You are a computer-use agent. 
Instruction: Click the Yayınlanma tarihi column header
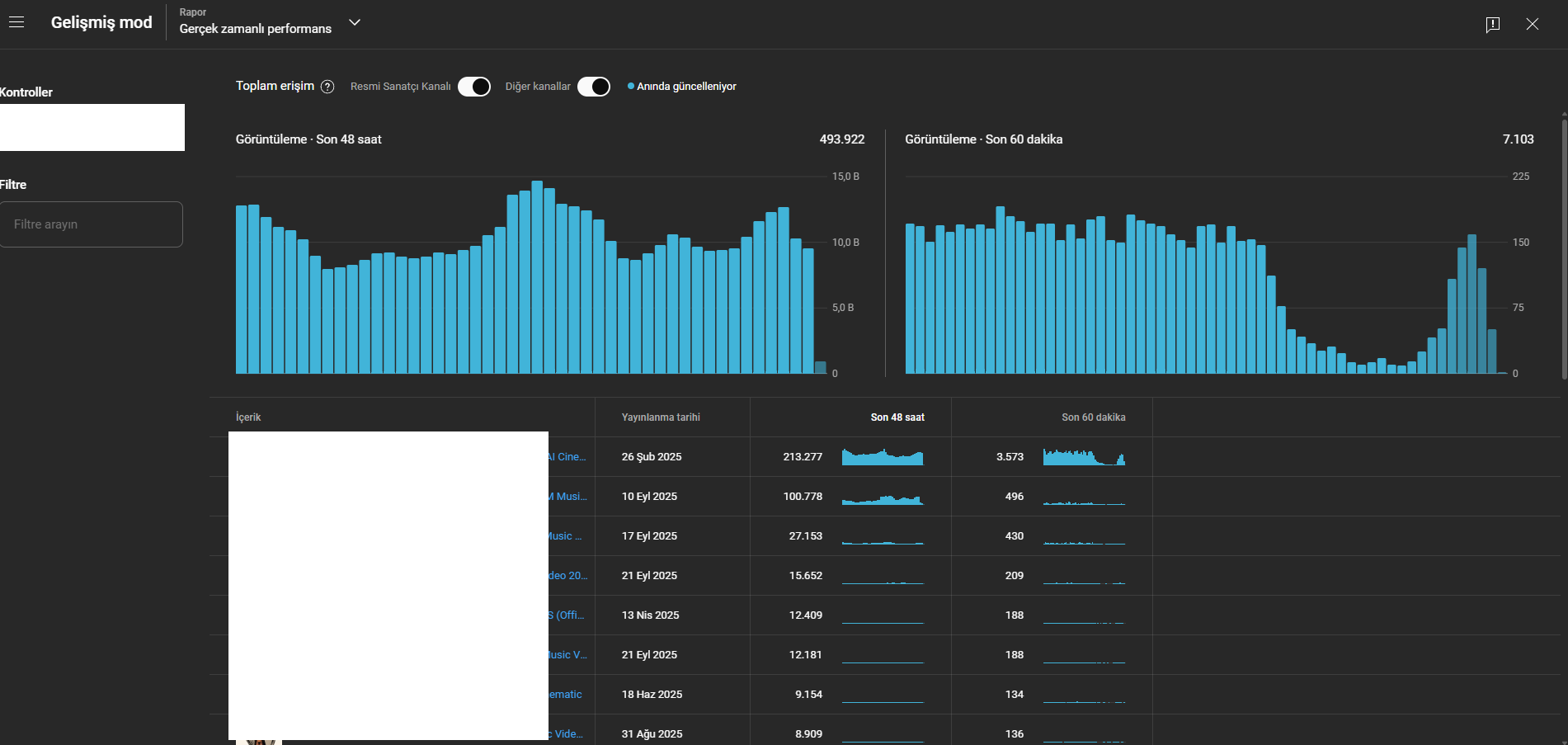point(661,417)
